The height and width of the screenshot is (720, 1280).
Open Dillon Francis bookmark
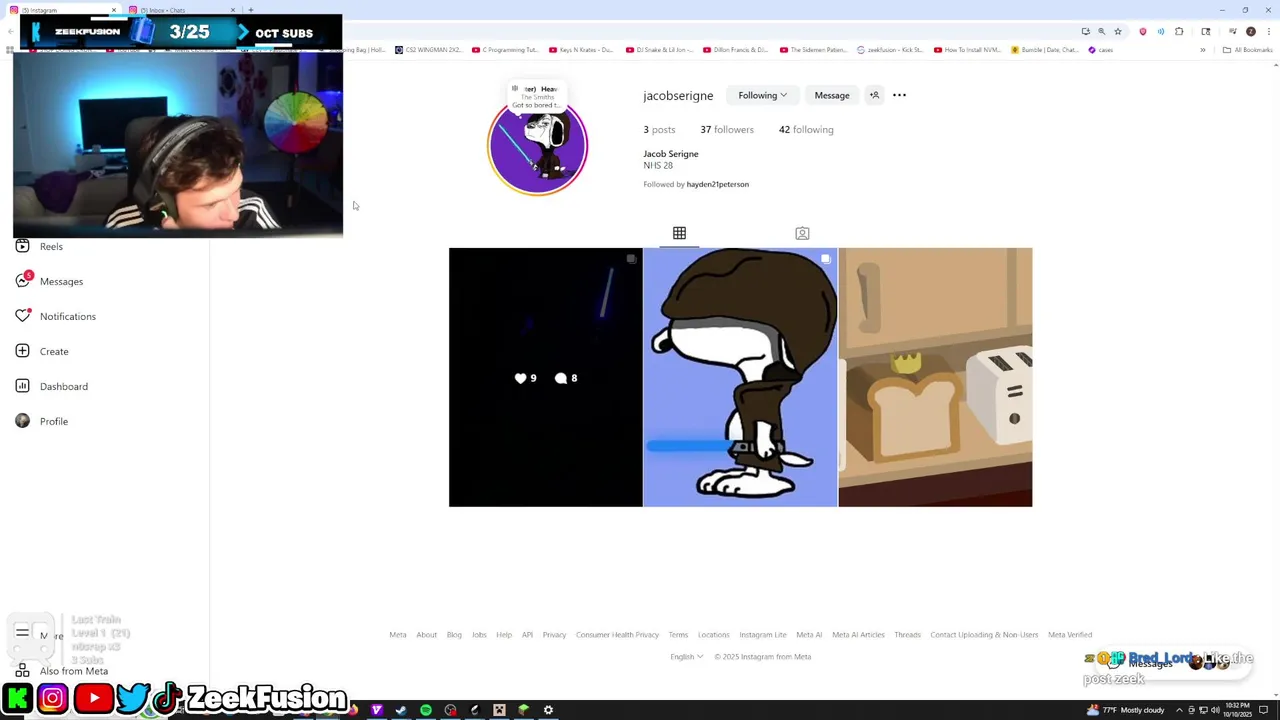(736, 49)
